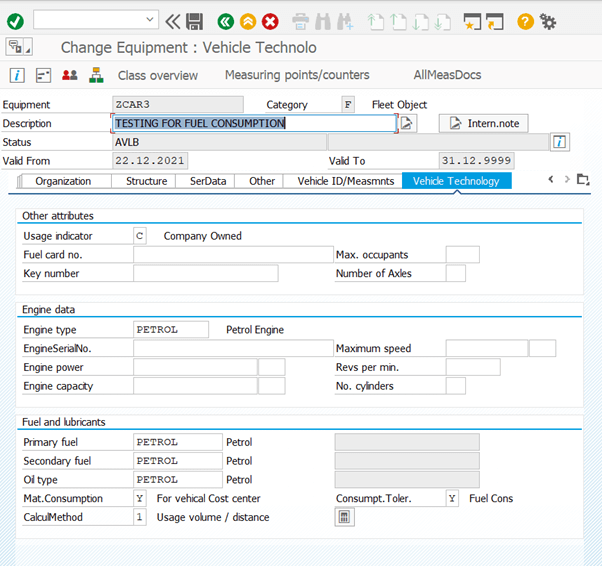The height and width of the screenshot is (566, 602).
Task: Click the calculator icon button
Action: click(x=344, y=517)
